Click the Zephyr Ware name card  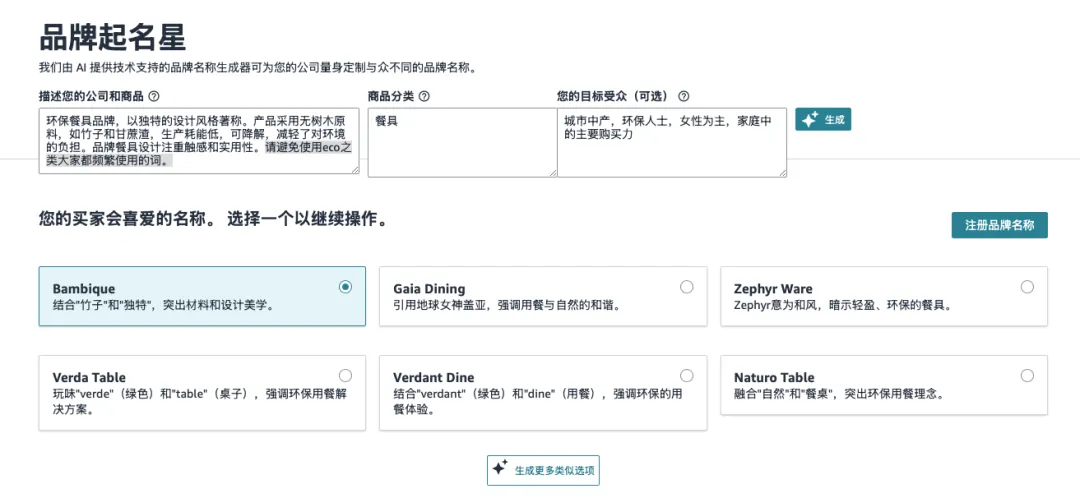pos(883,296)
